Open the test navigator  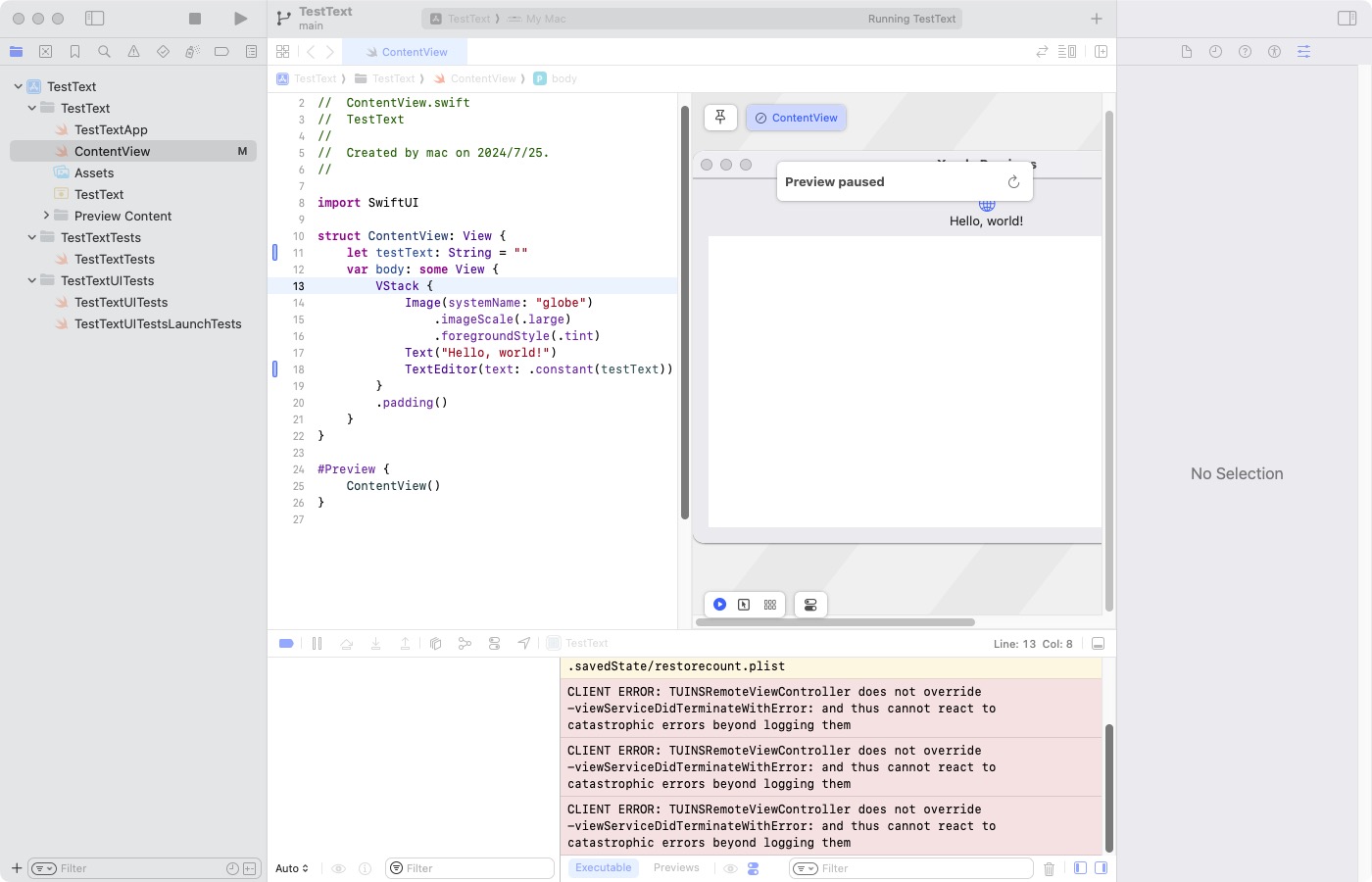[x=163, y=52]
